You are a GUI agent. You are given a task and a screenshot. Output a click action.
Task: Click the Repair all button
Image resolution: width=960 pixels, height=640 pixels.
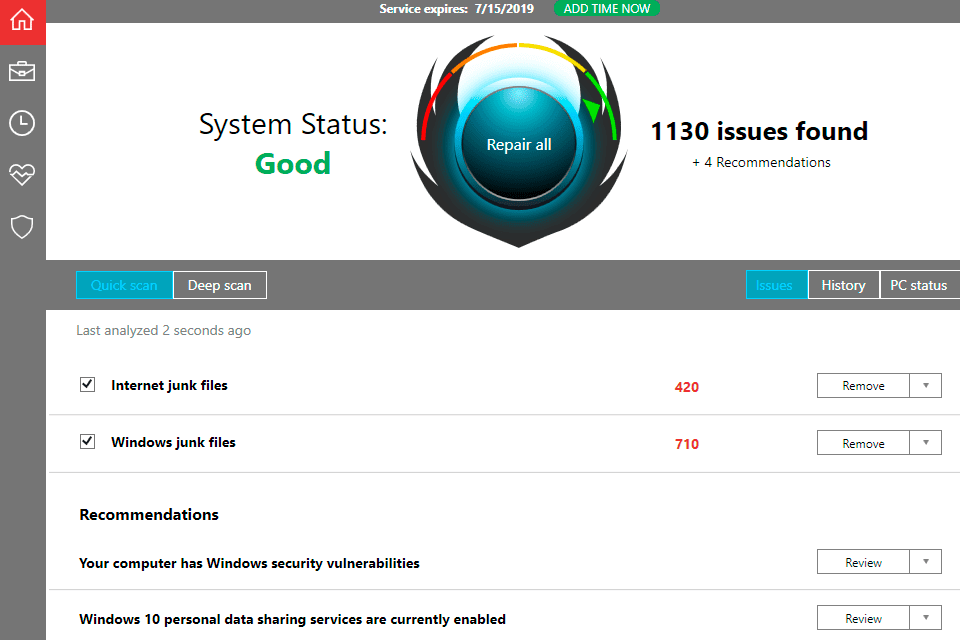[519, 145]
